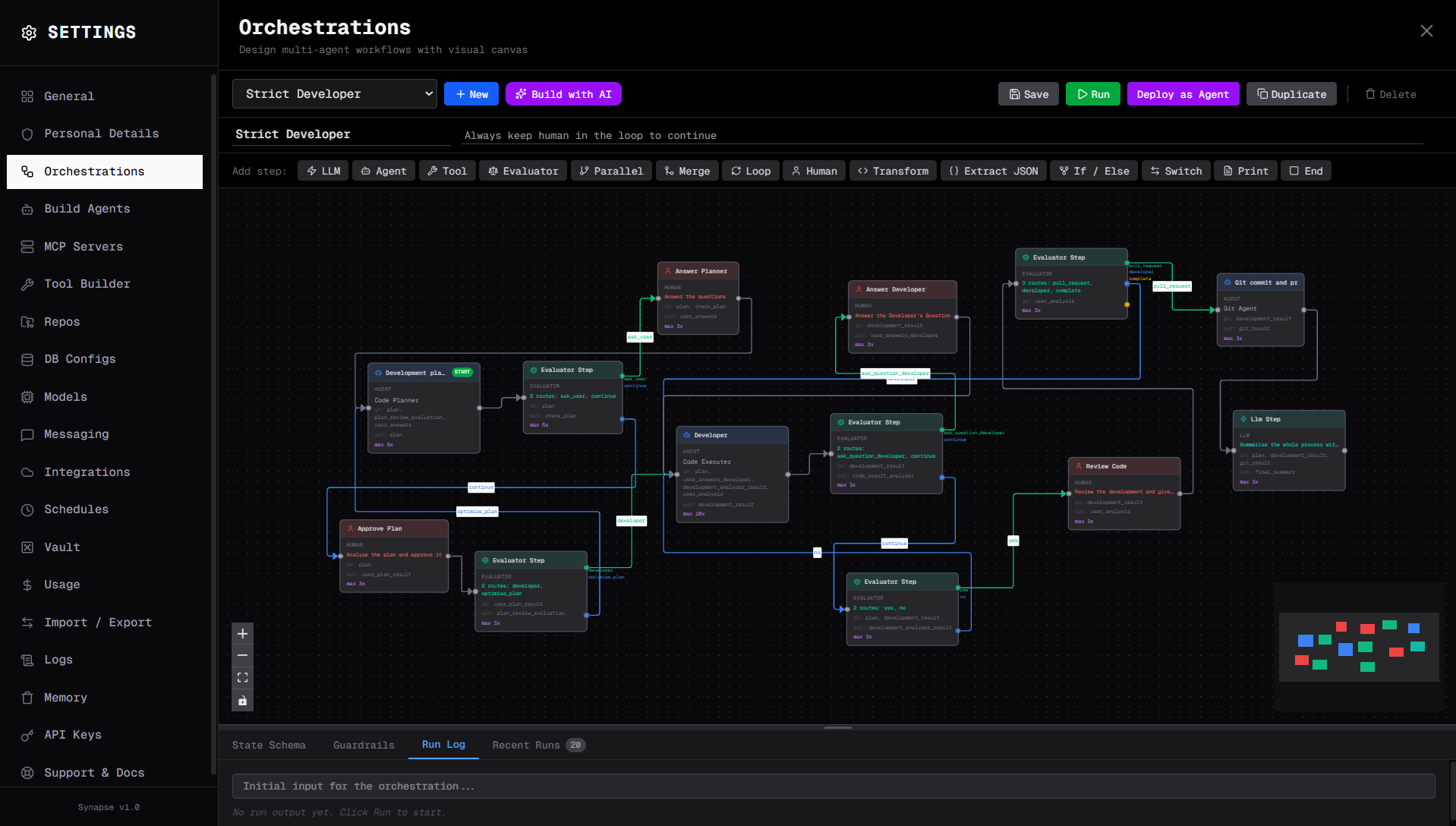Open Schedules section
Screen dimensions: 1456x826
[105, 509]
